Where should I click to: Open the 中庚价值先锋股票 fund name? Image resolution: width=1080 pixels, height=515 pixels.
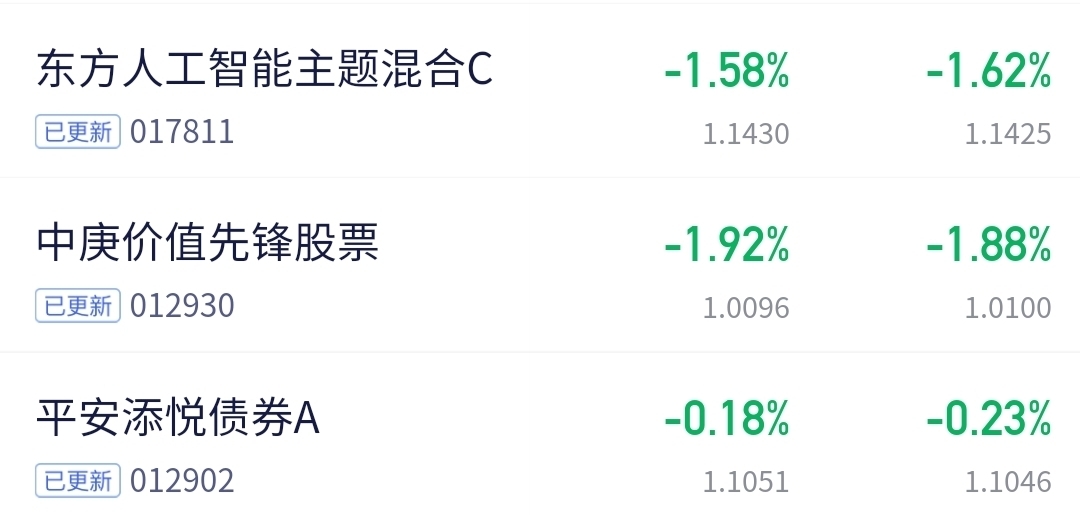pos(207,243)
